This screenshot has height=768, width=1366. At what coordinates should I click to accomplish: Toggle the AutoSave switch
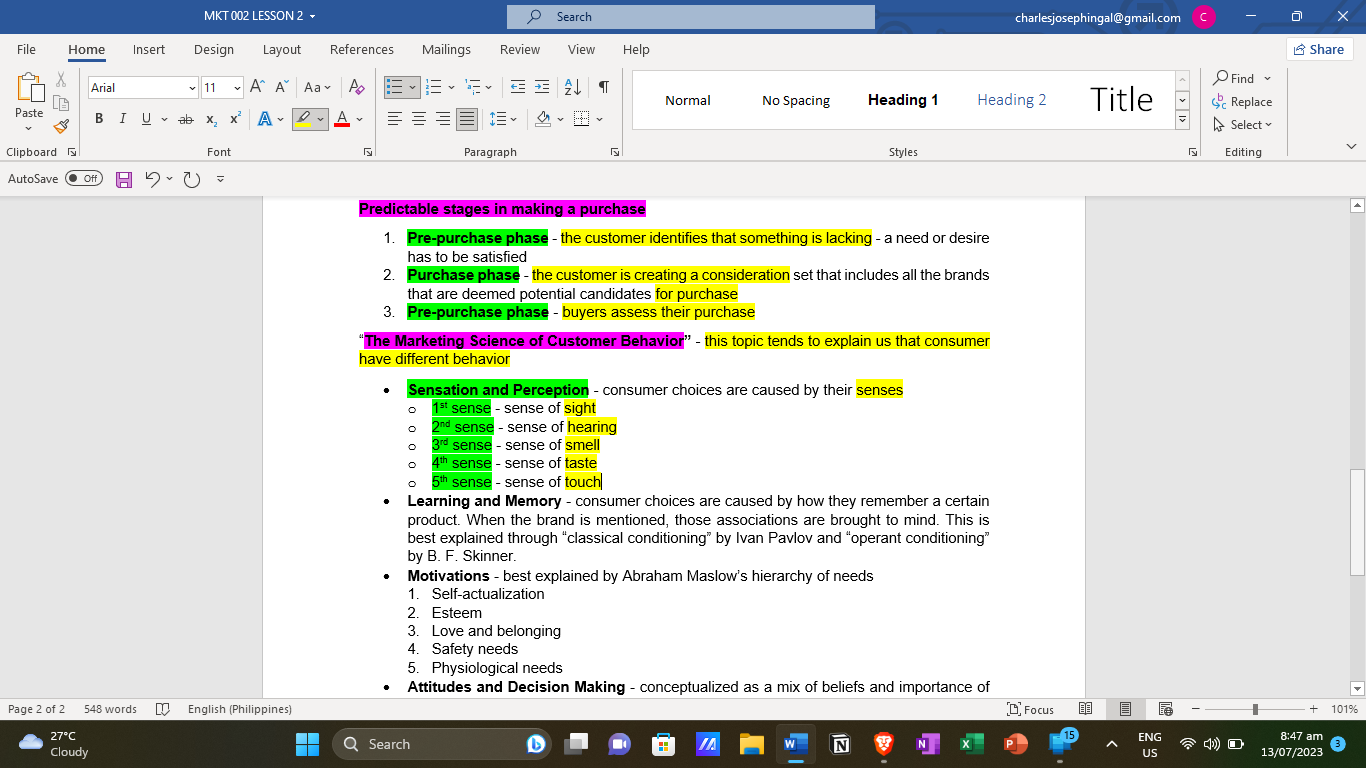click(x=84, y=179)
